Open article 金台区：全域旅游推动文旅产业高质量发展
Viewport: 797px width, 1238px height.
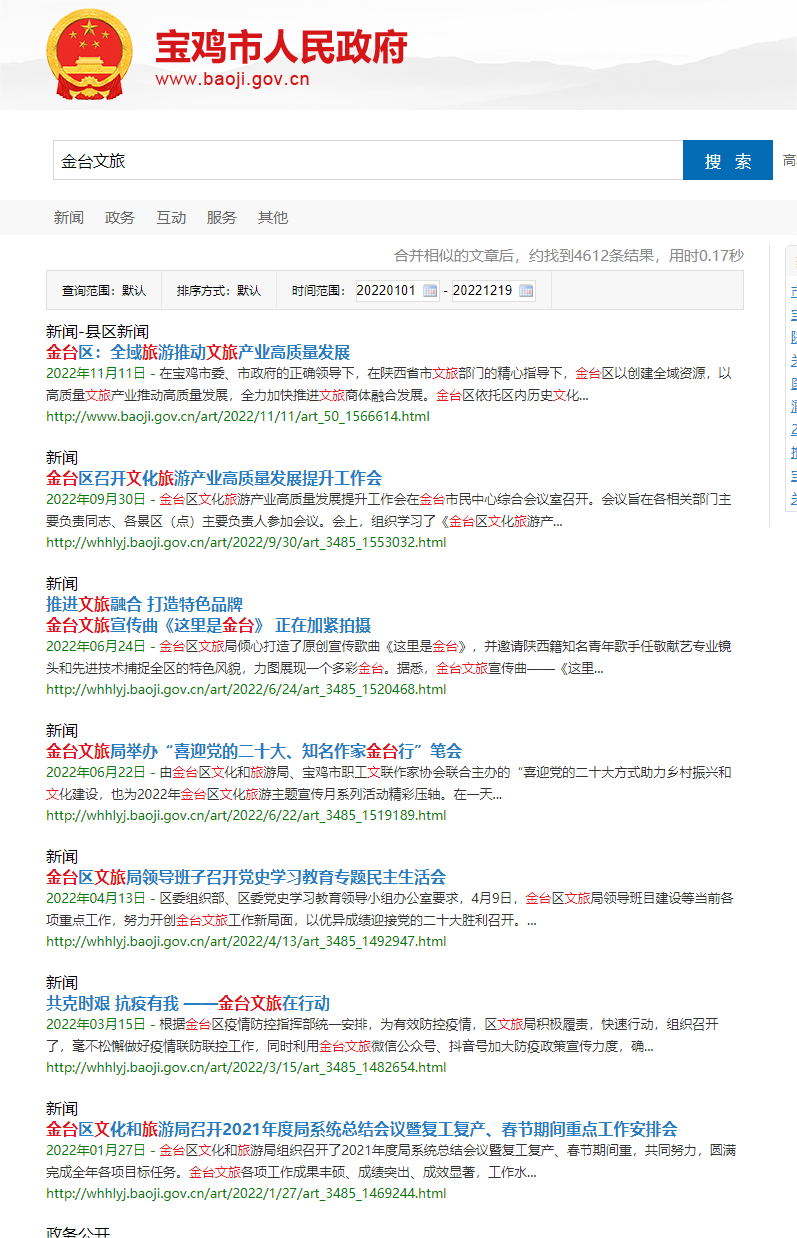[198, 352]
